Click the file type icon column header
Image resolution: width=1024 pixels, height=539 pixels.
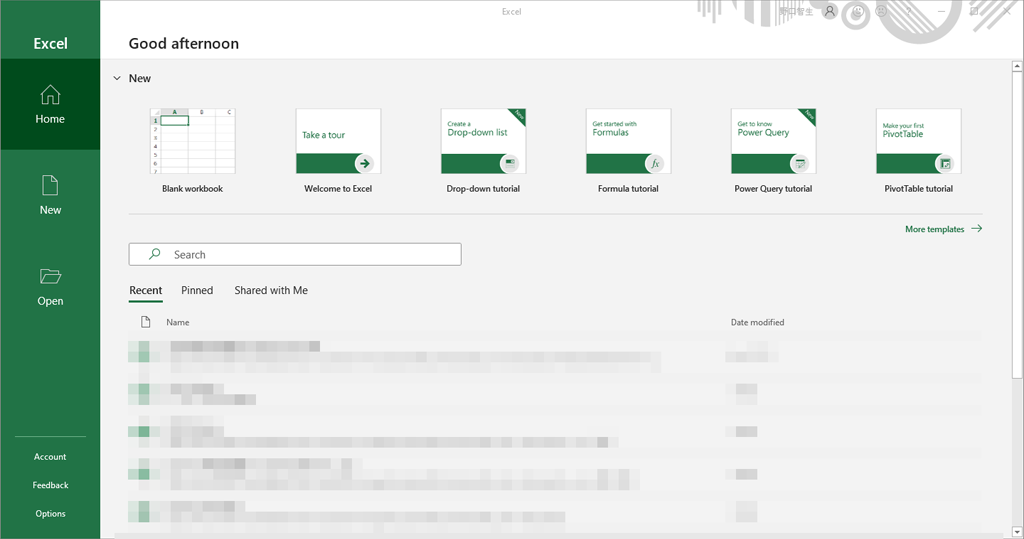click(x=146, y=322)
